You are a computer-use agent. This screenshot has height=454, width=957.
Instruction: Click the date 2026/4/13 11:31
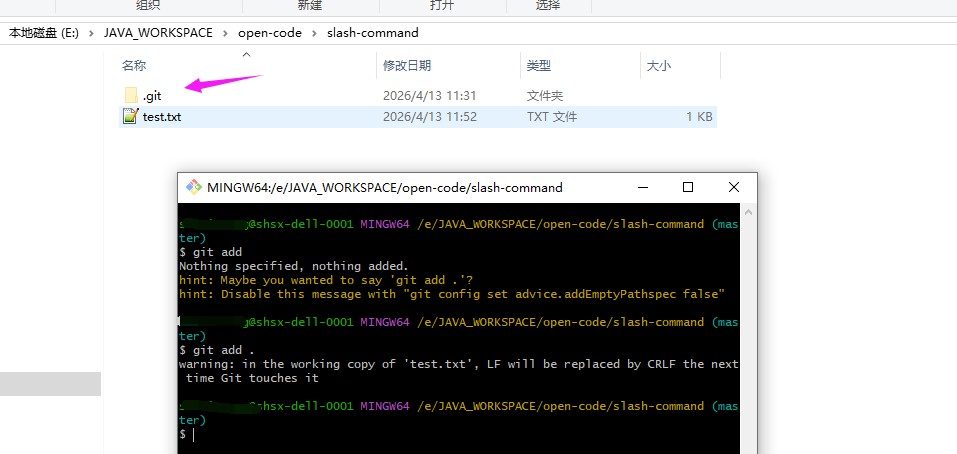coord(430,96)
